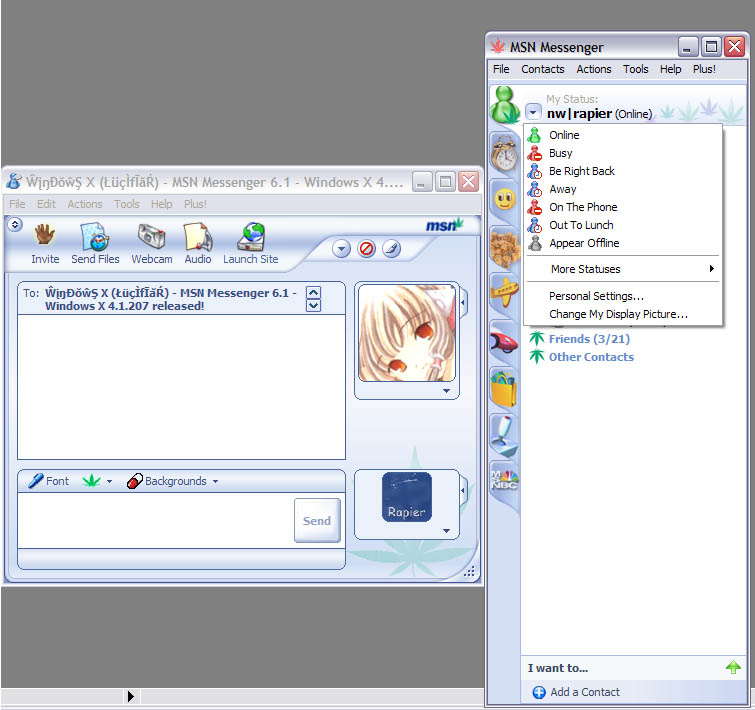The width and height of the screenshot is (755, 710).
Task: Hide the contact's display picture panel
Action: pyautogui.click(x=463, y=303)
